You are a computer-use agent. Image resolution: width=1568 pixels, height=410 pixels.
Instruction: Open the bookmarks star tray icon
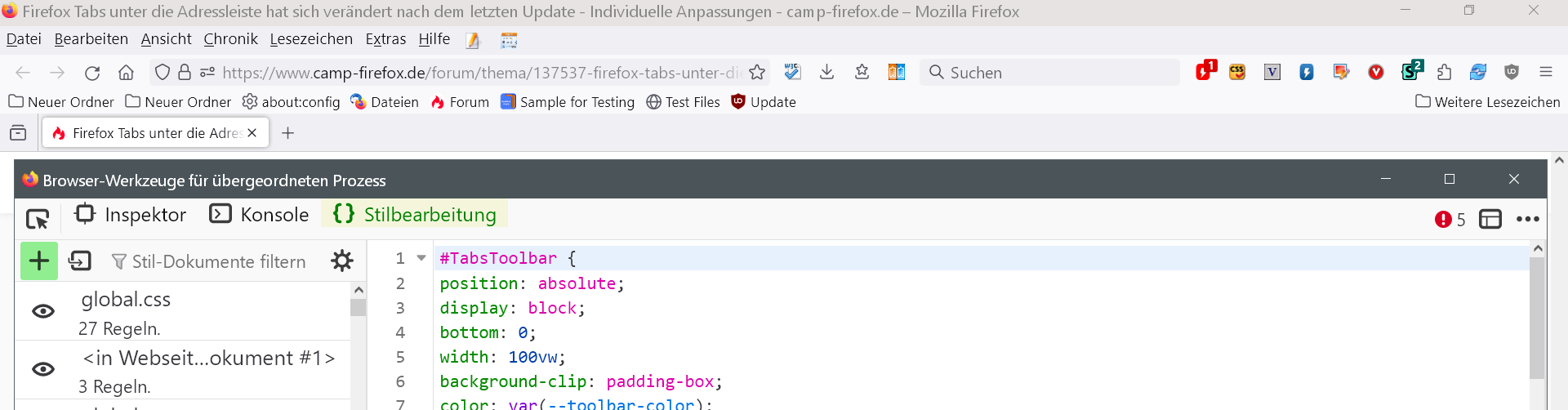click(862, 72)
